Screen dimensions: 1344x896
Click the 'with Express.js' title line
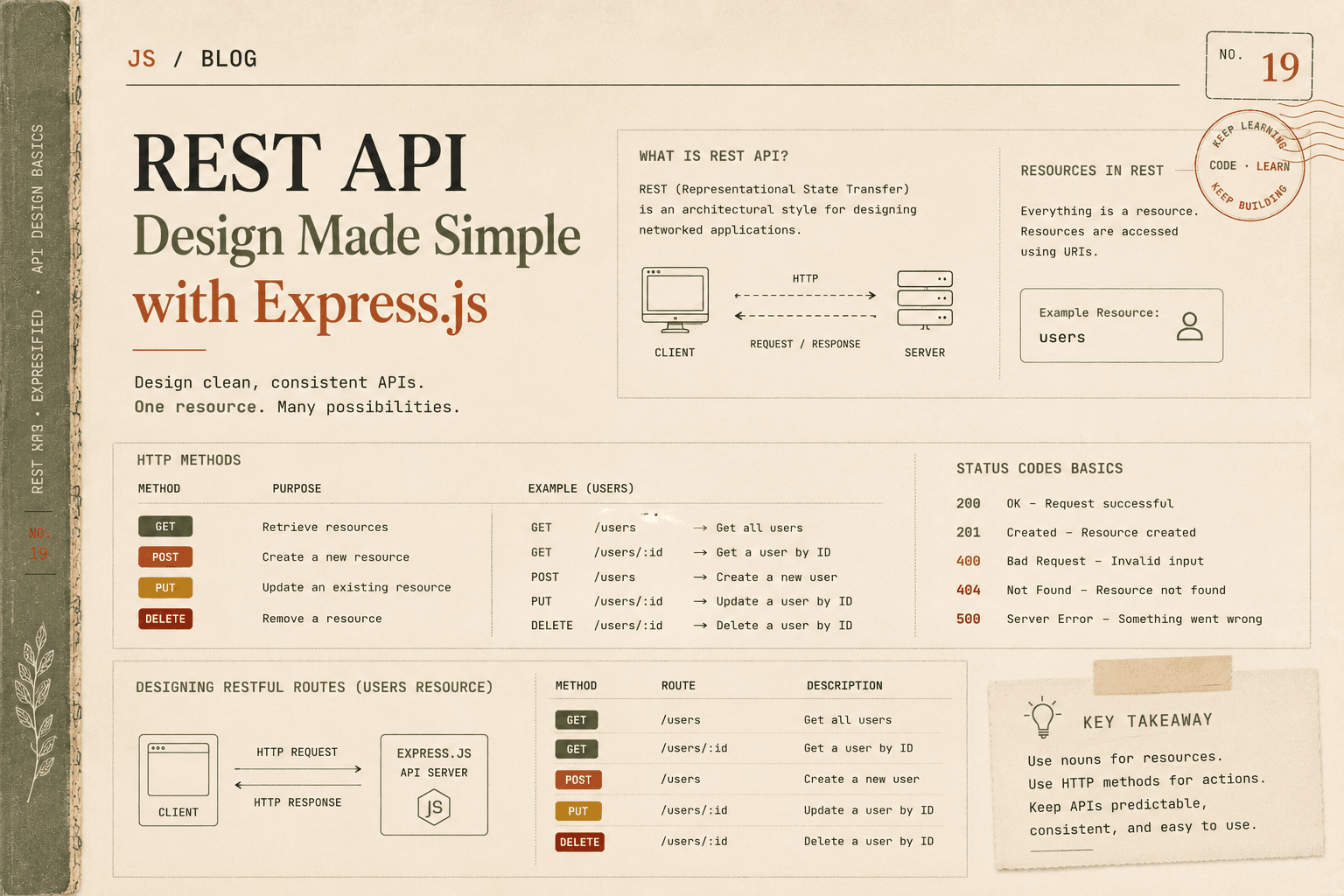[x=310, y=304]
